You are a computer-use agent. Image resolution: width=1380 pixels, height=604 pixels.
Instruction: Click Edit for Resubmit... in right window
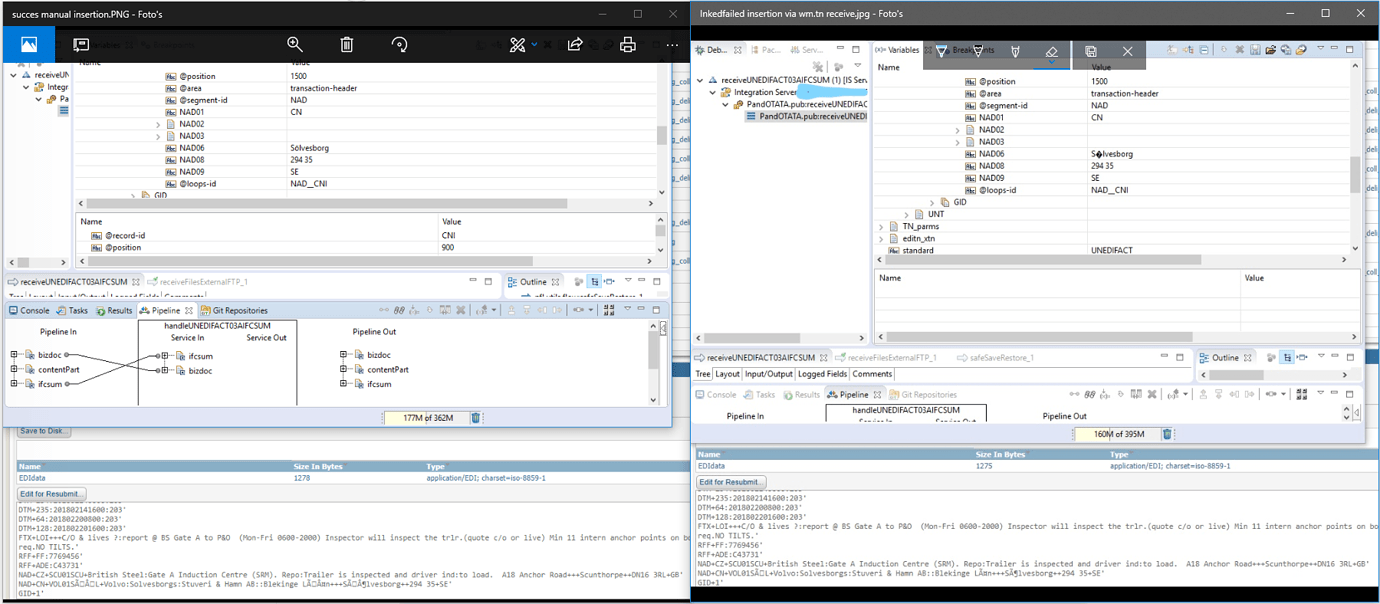coord(731,482)
